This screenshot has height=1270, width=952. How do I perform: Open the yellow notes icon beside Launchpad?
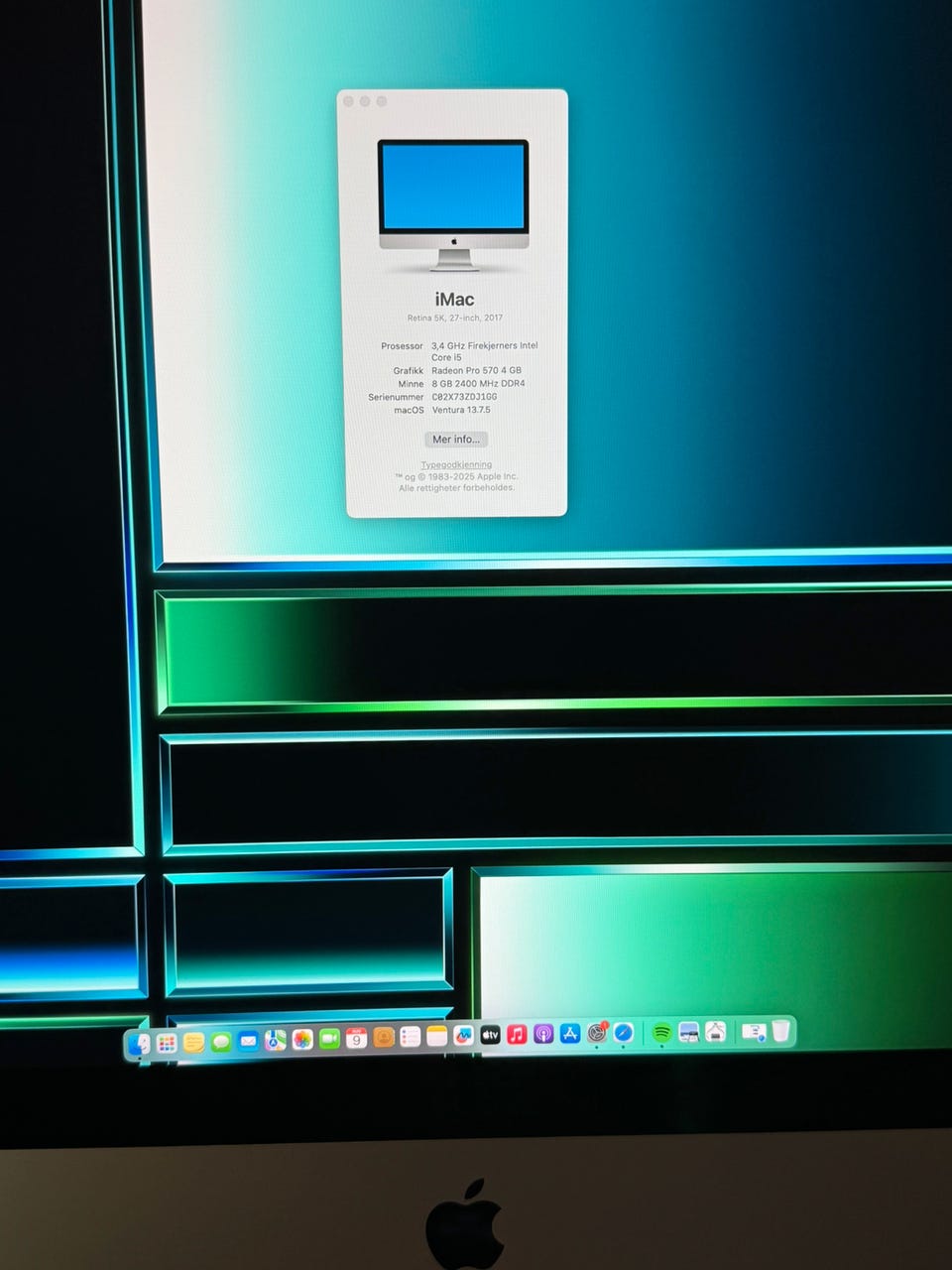(194, 1043)
